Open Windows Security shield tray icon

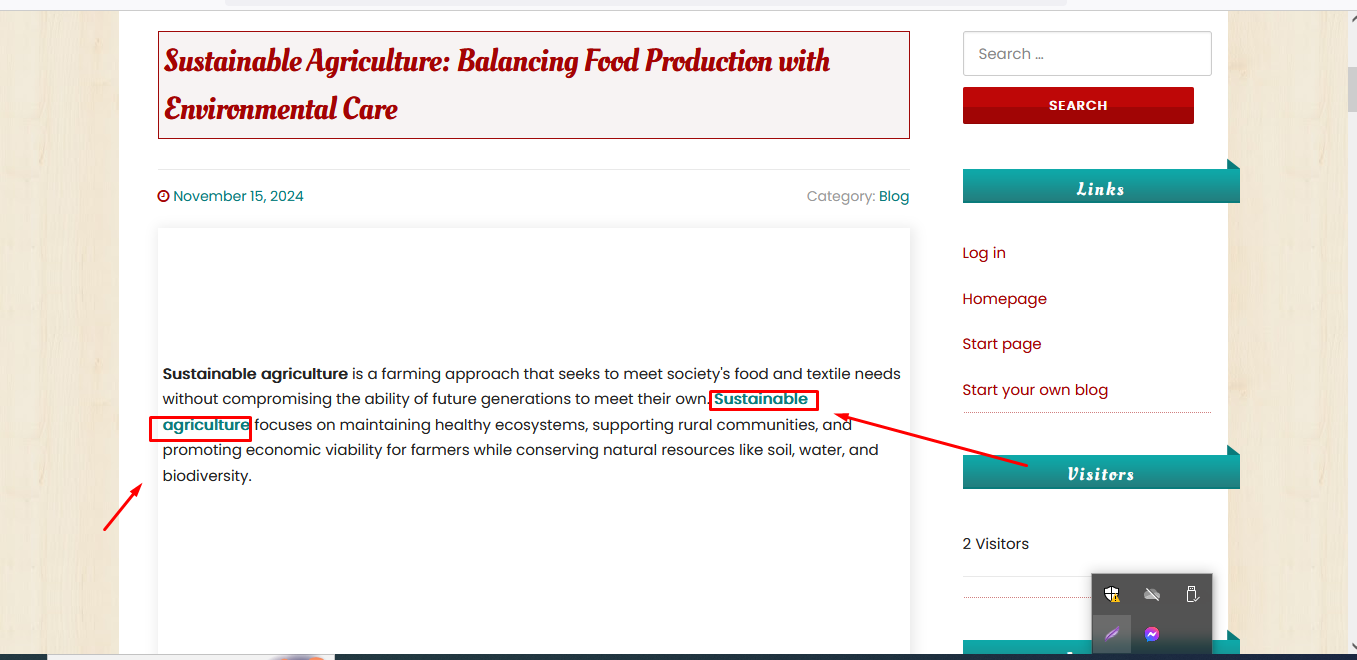click(x=1111, y=594)
